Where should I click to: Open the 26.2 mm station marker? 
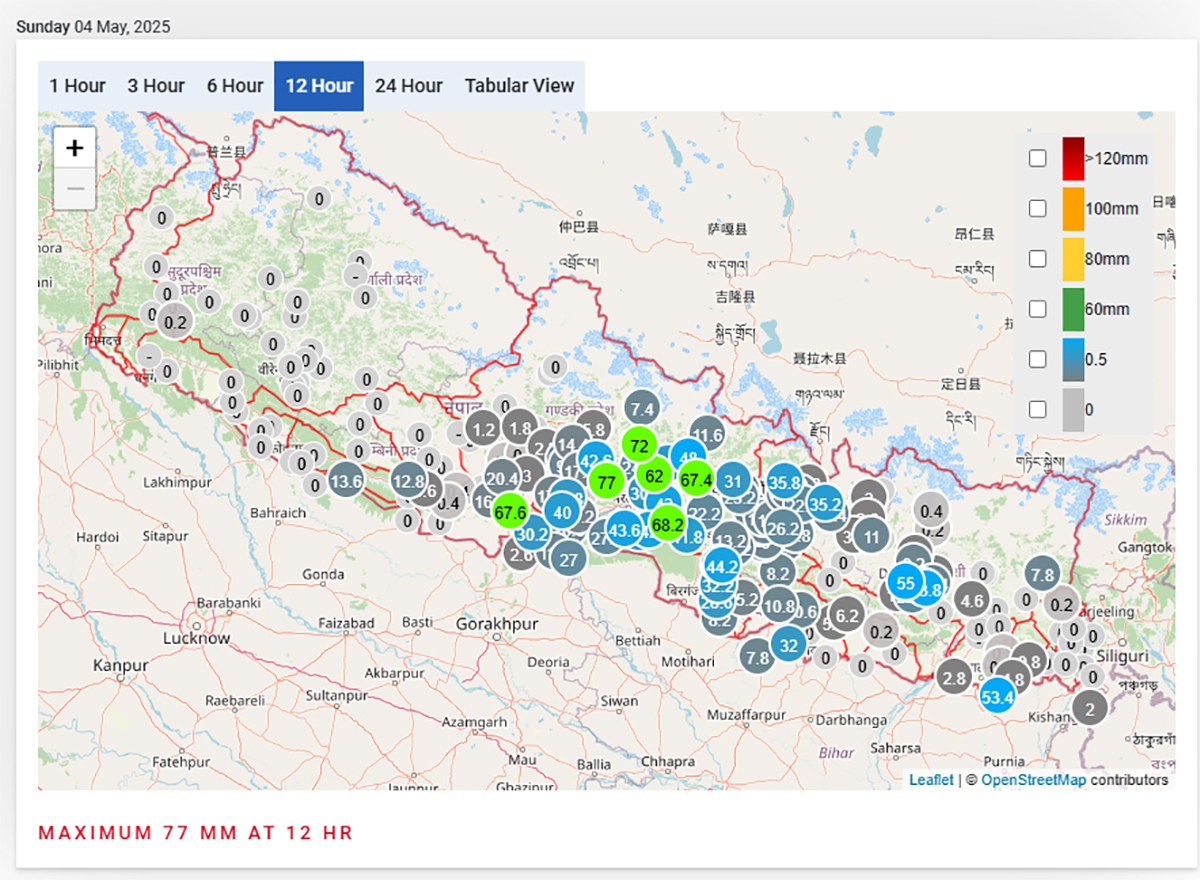[783, 528]
